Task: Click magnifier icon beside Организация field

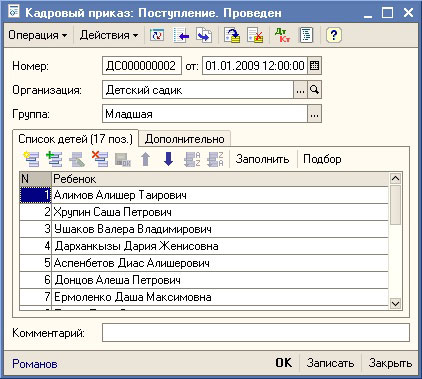Action: pos(314,90)
